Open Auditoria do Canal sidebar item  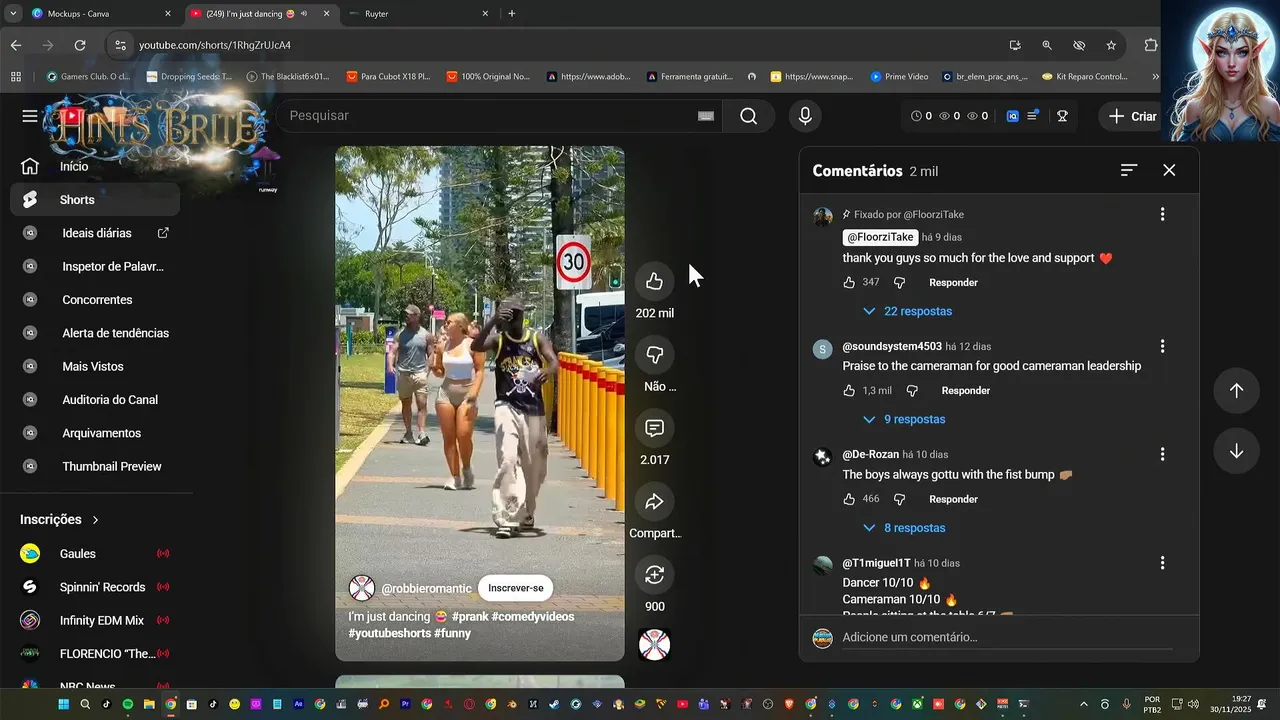[95, 400]
